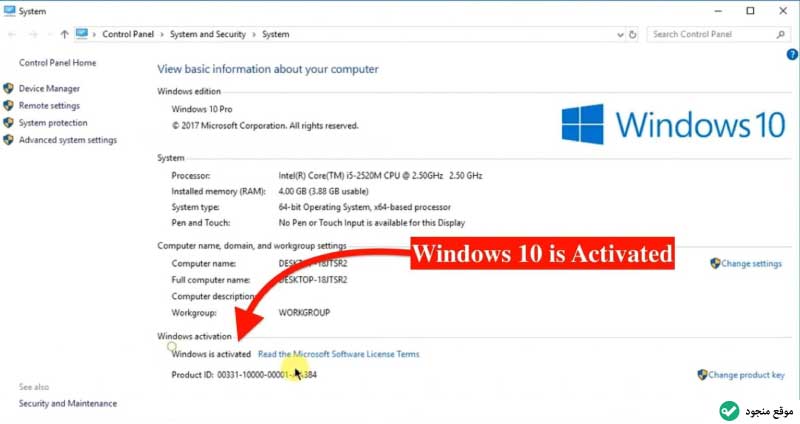Click 'View basic information about your computer' heading

coord(267,69)
